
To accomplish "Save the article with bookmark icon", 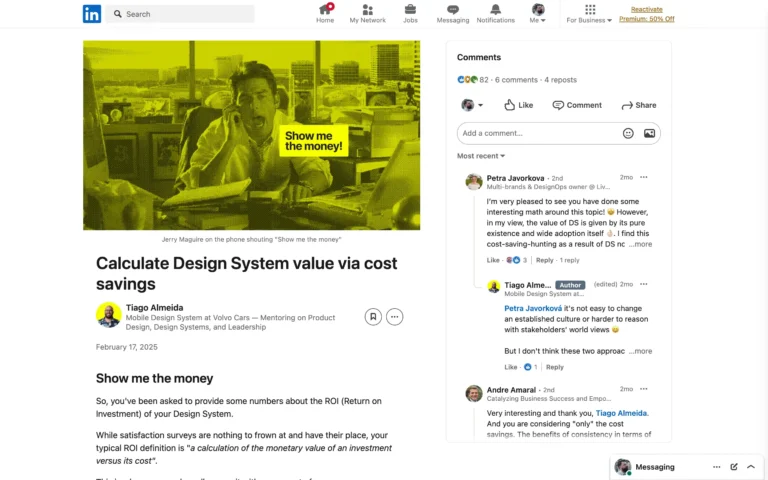I will (373, 317).
